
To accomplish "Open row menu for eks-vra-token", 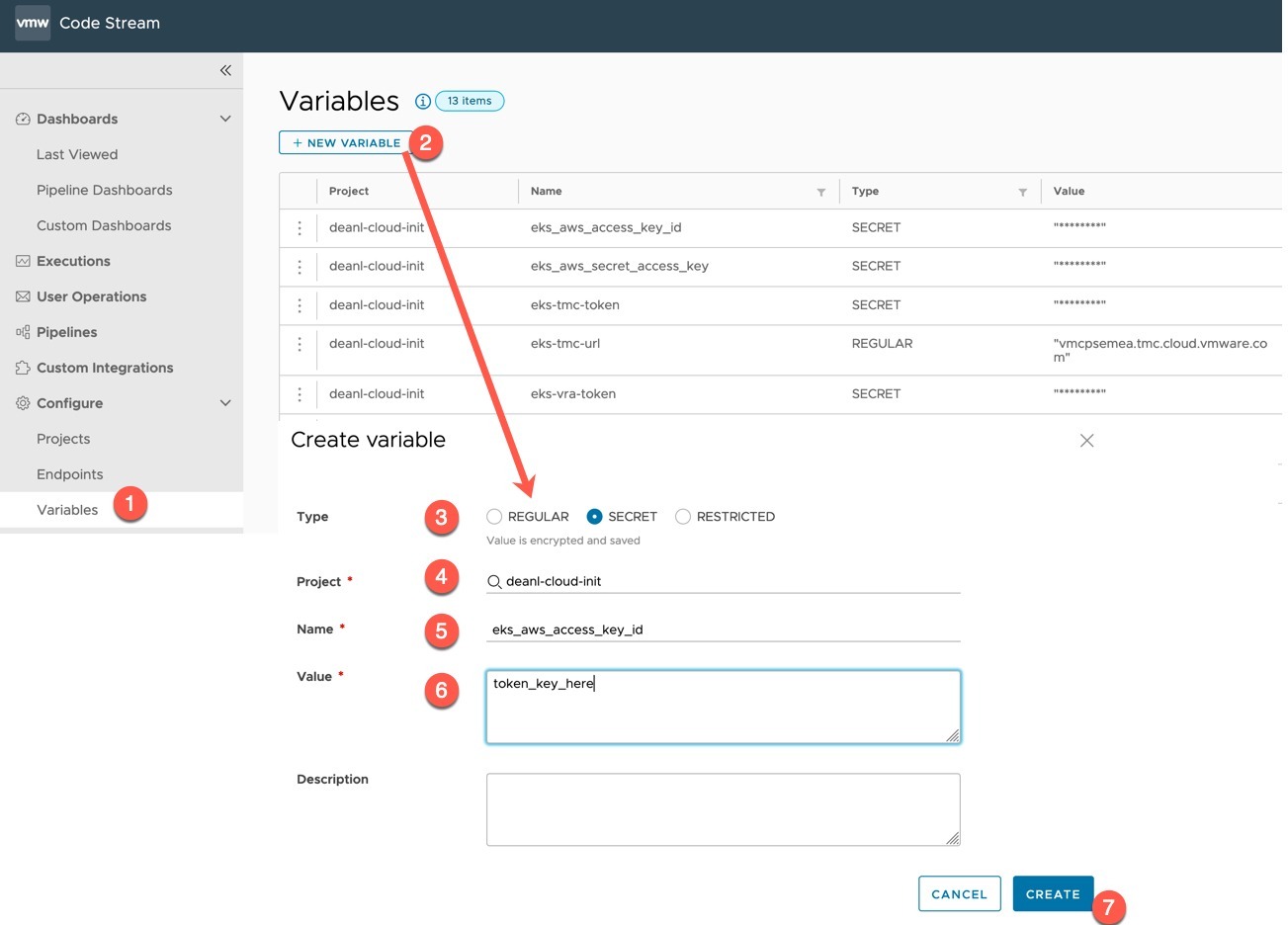I will [300, 394].
